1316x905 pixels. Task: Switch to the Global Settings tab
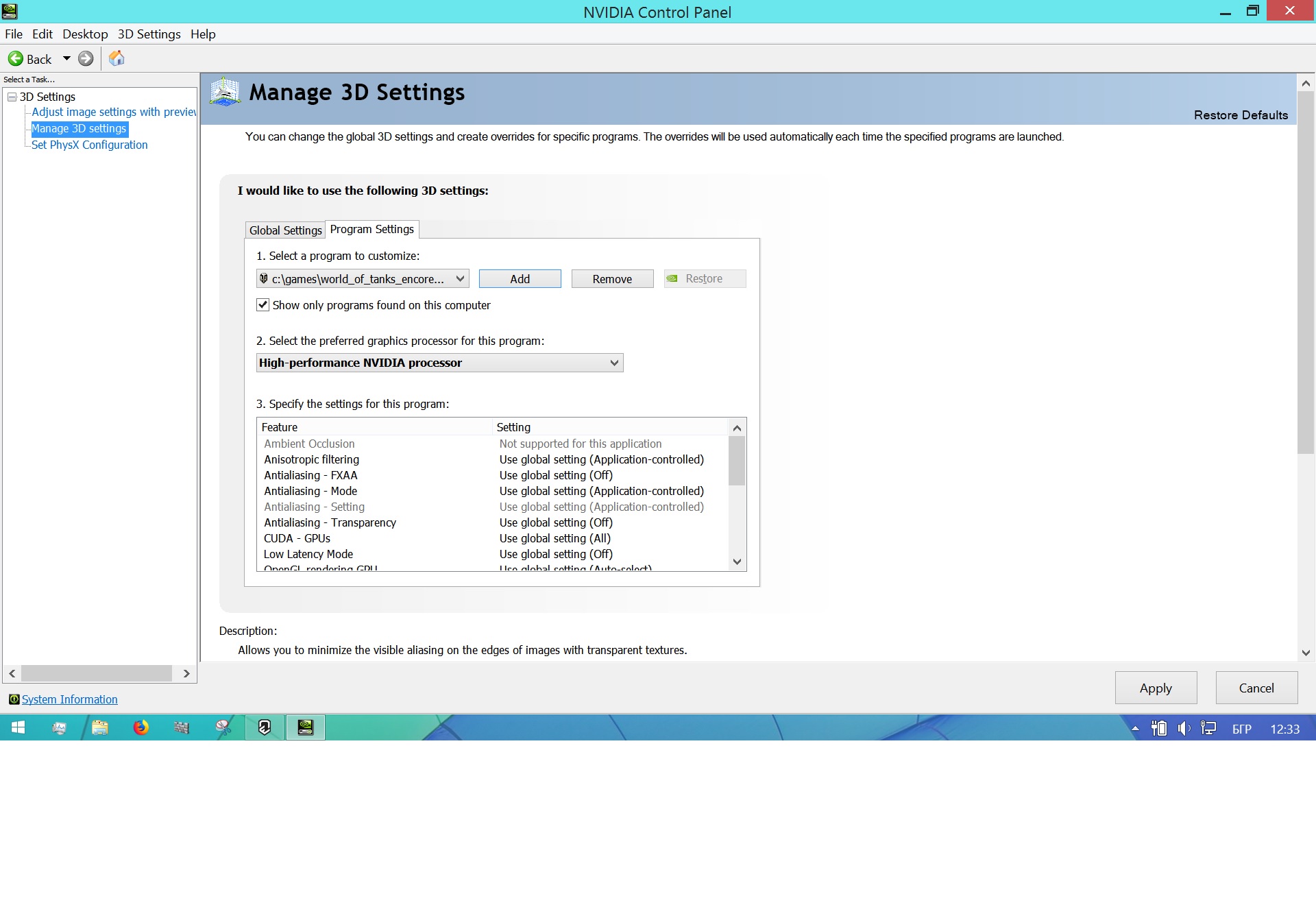click(285, 230)
